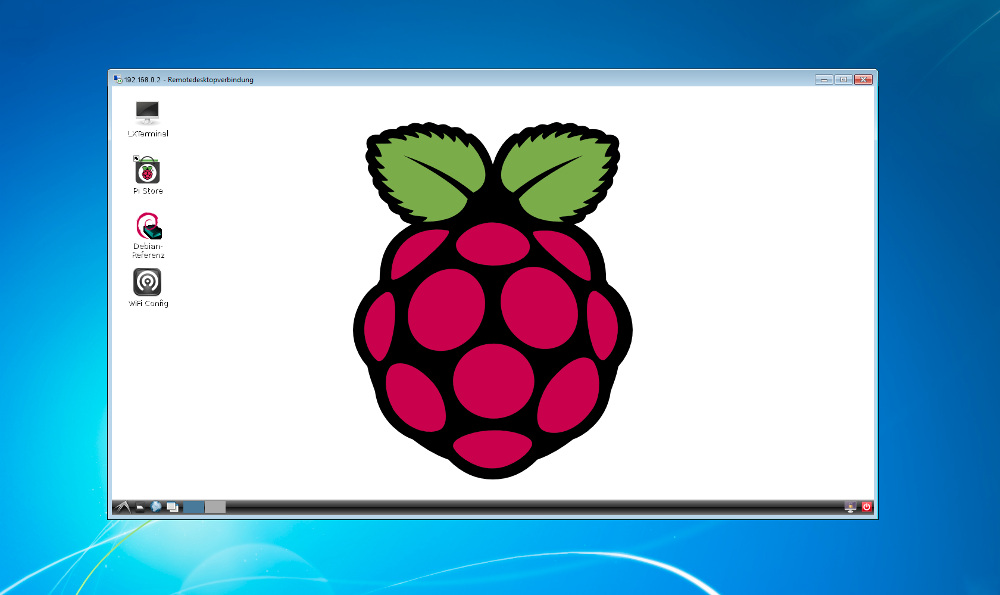Image resolution: width=1000 pixels, height=595 pixels.
Task: Click the red power logout icon in the panel
Action: pos(866,507)
